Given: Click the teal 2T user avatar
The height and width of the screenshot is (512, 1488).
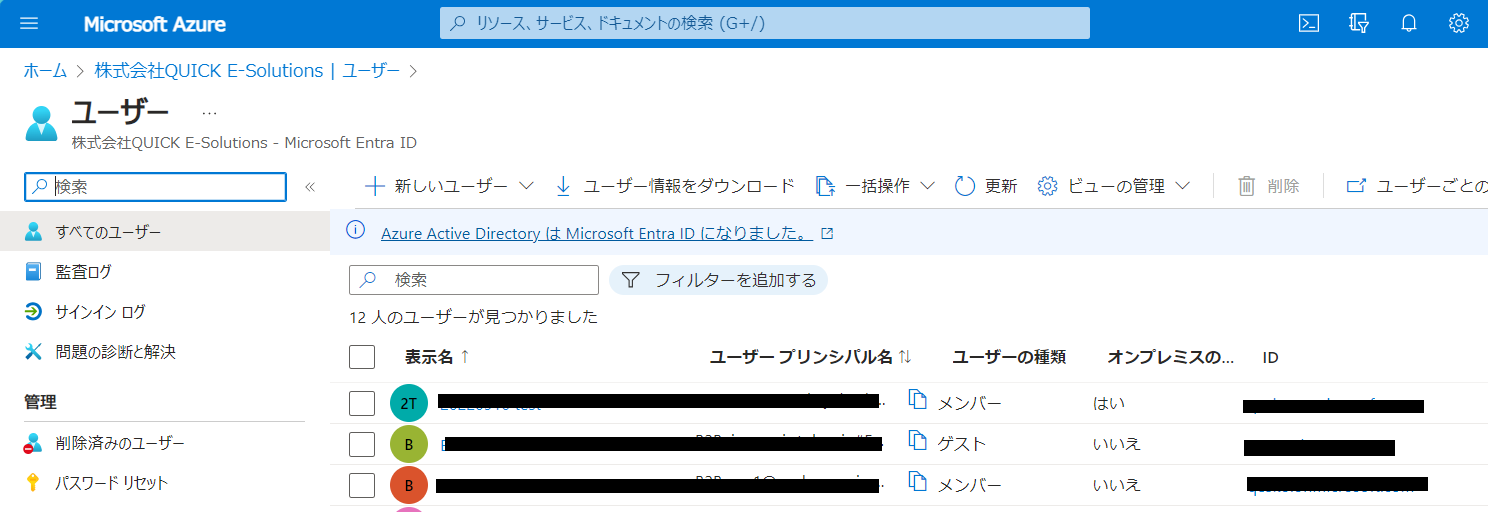Looking at the screenshot, I should tap(409, 403).
